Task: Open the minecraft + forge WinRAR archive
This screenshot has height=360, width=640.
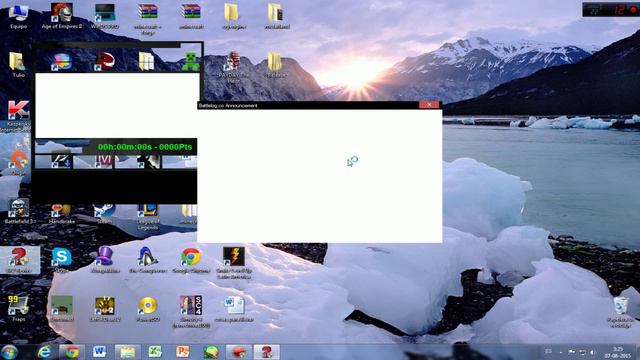Action: pos(148,19)
